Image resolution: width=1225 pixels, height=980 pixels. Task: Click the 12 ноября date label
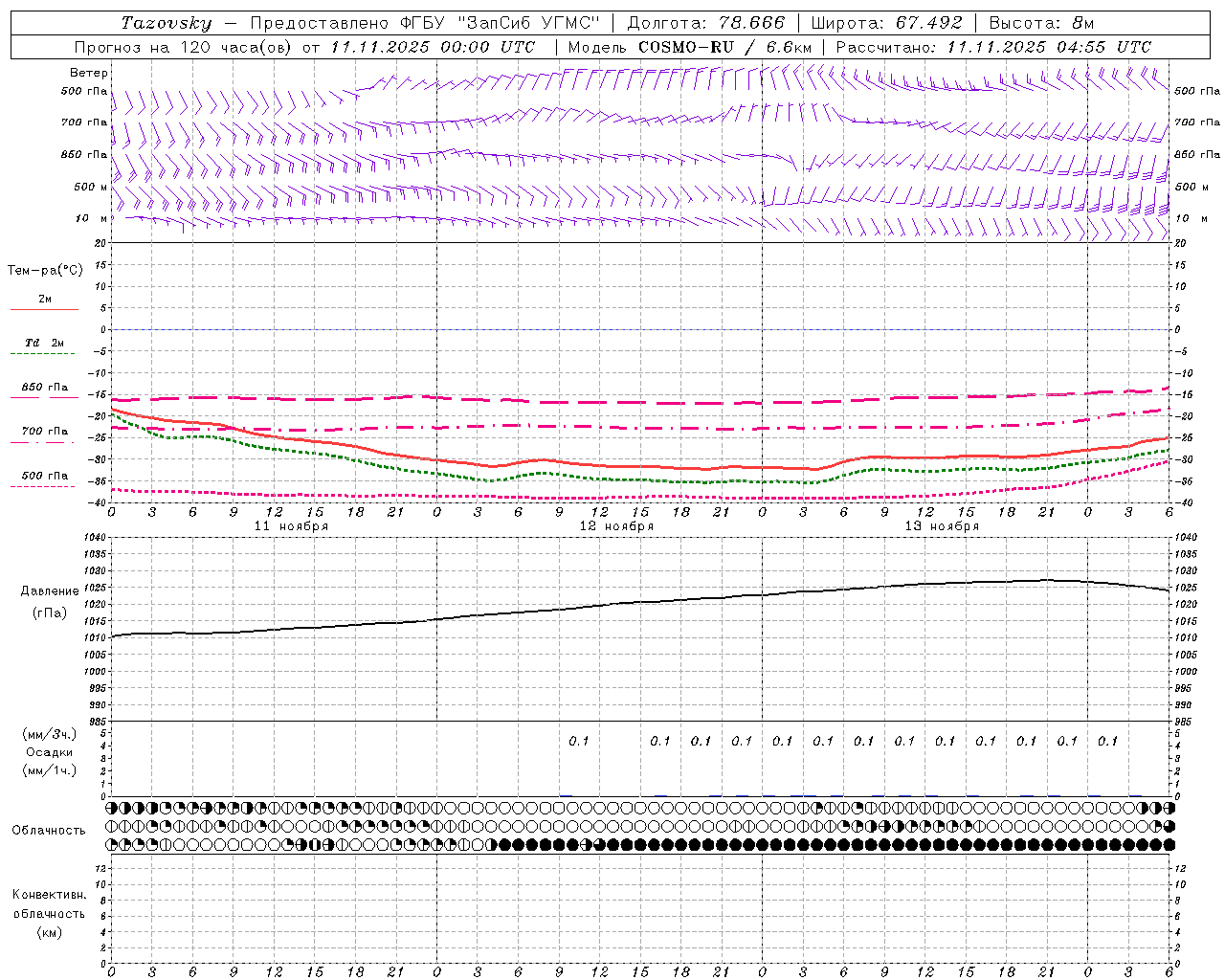pos(616,526)
